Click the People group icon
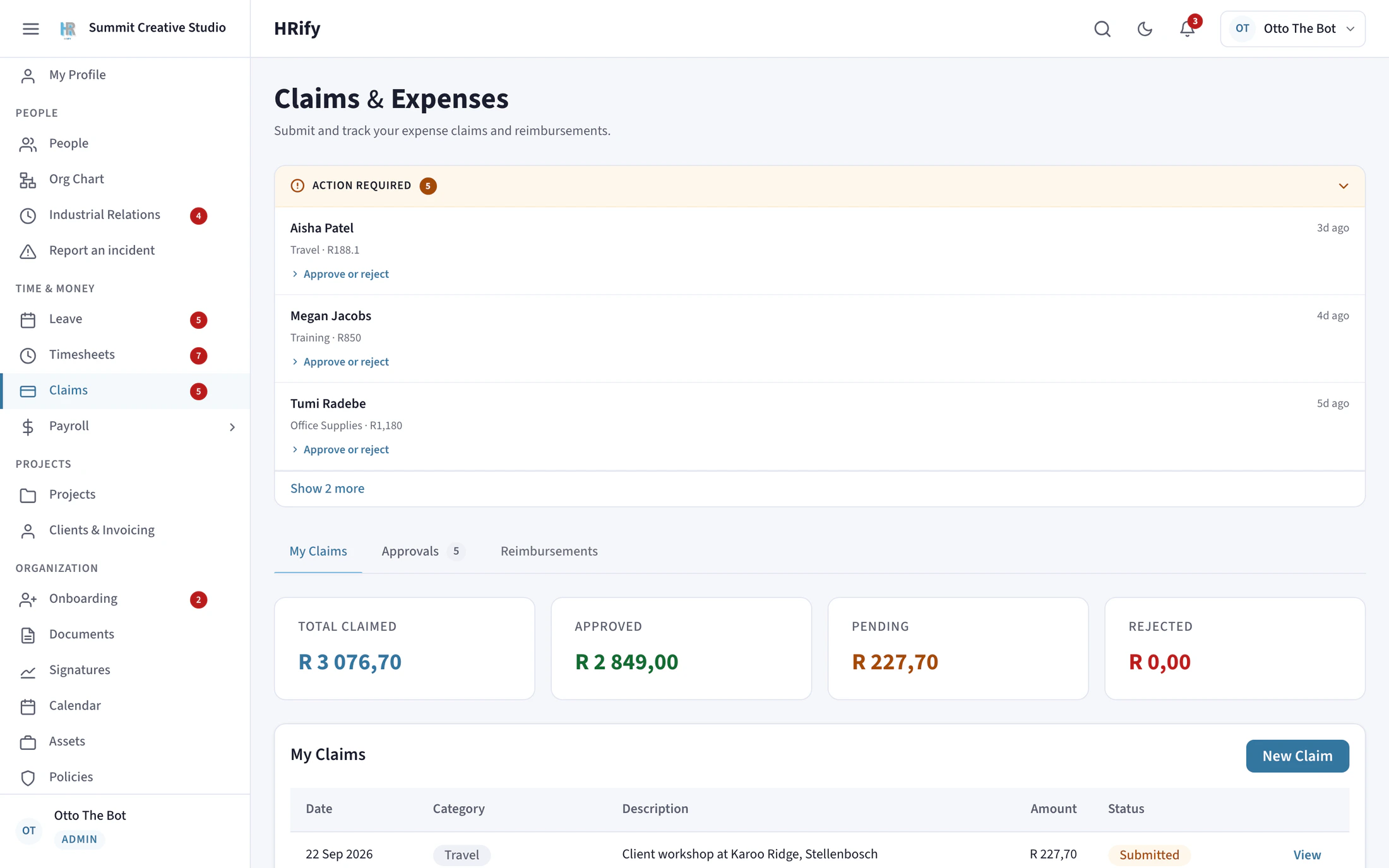Screen dimensions: 1389x868 tap(28, 144)
